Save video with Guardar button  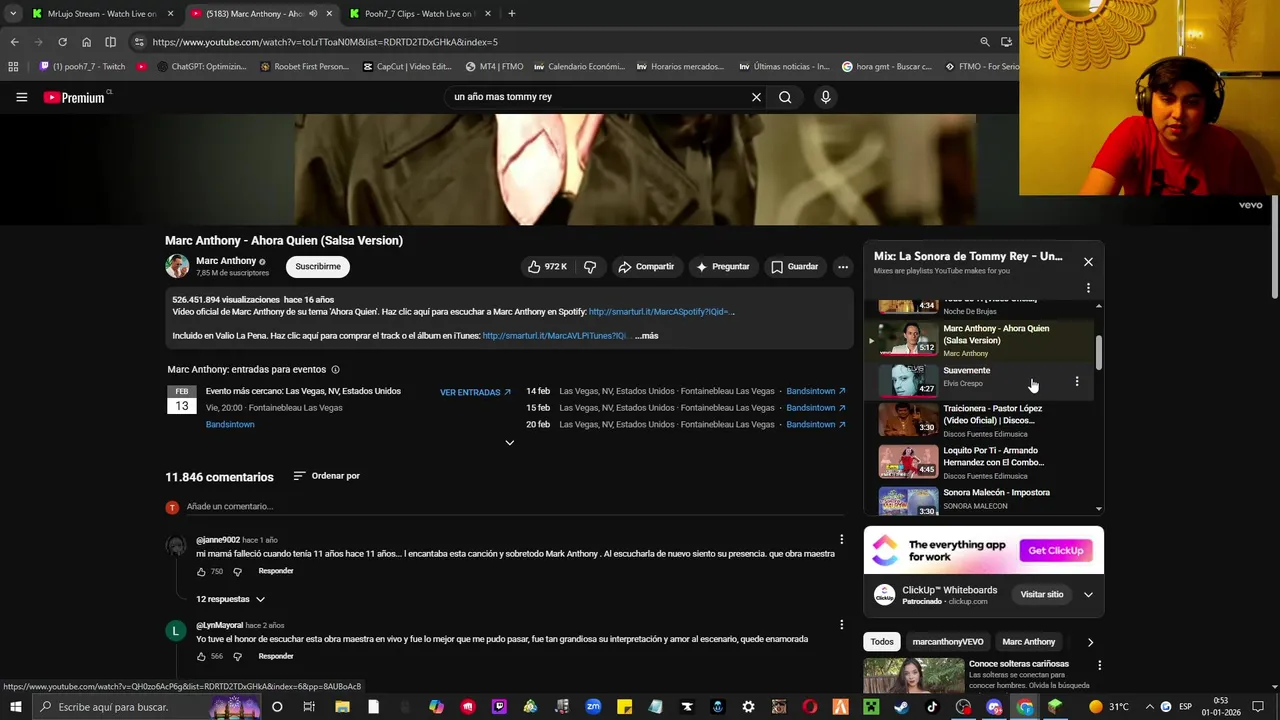tap(795, 267)
